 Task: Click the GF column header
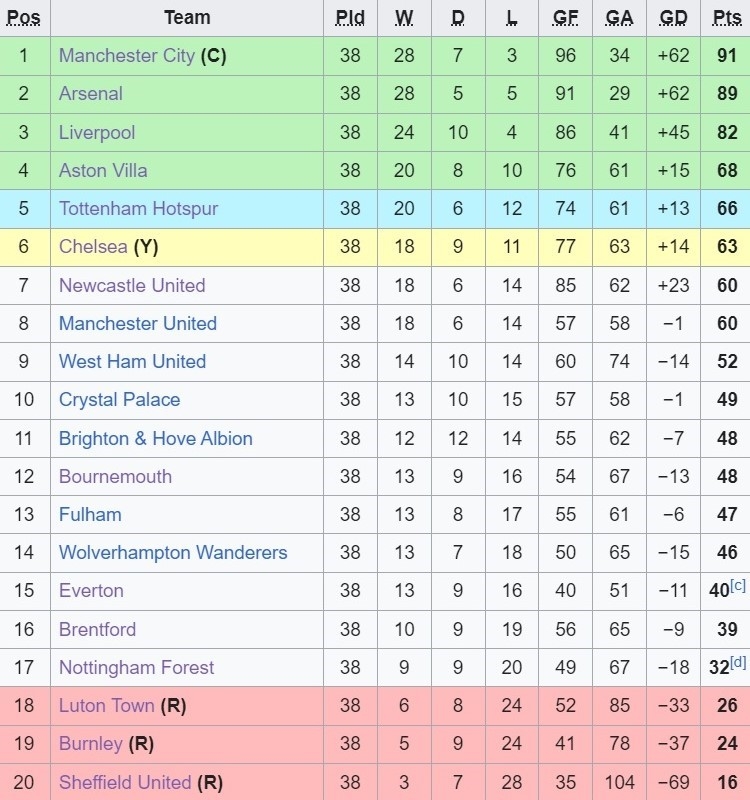(566, 17)
